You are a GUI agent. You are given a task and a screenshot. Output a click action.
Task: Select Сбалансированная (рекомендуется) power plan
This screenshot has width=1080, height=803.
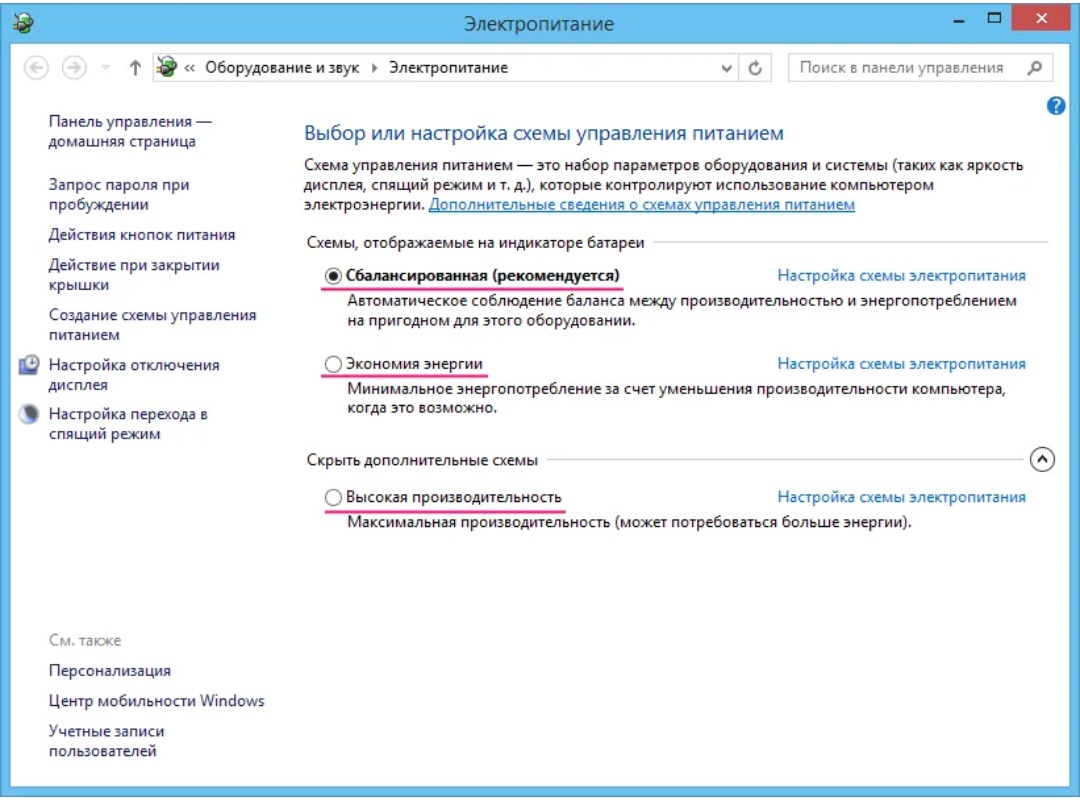coord(333,275)
